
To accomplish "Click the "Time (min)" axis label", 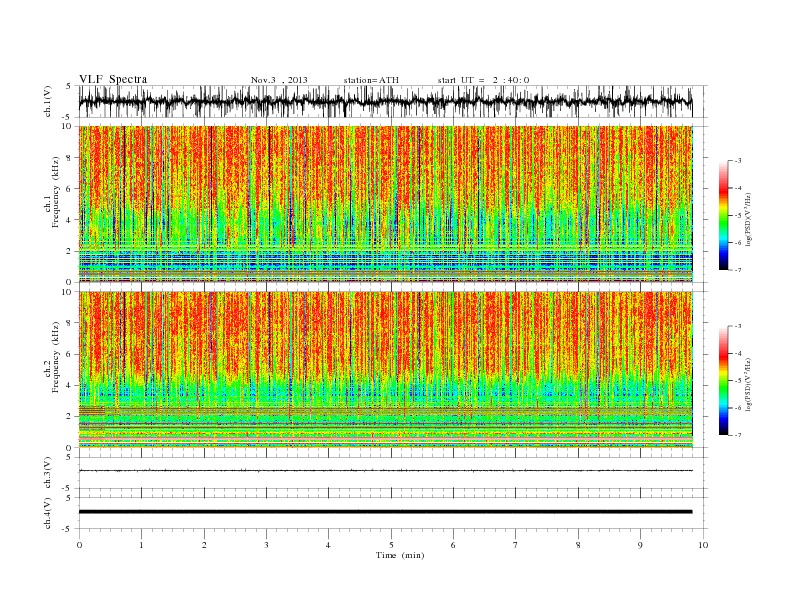I will [400, 555].
